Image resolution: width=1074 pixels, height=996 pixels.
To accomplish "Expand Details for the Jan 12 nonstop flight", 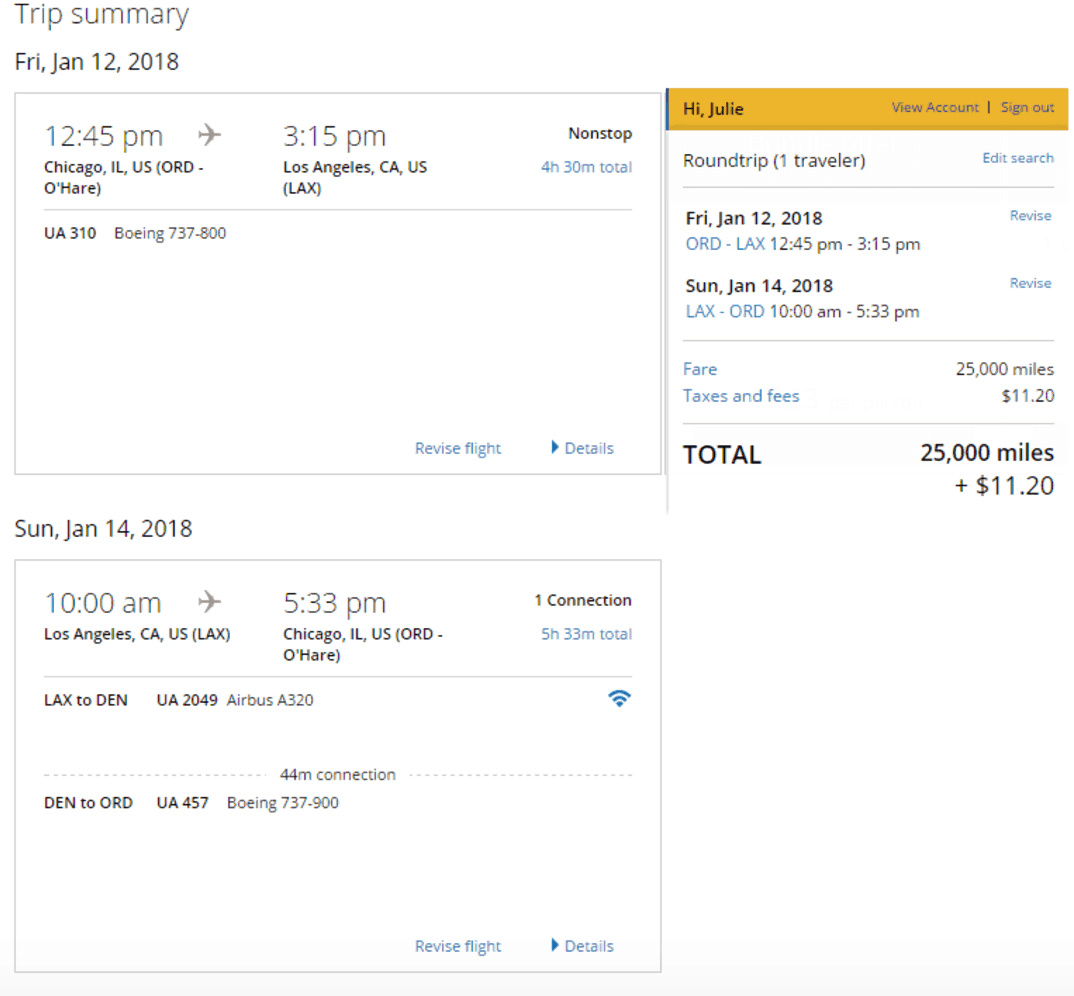I will pyautogui.click(x=582, y=448).
